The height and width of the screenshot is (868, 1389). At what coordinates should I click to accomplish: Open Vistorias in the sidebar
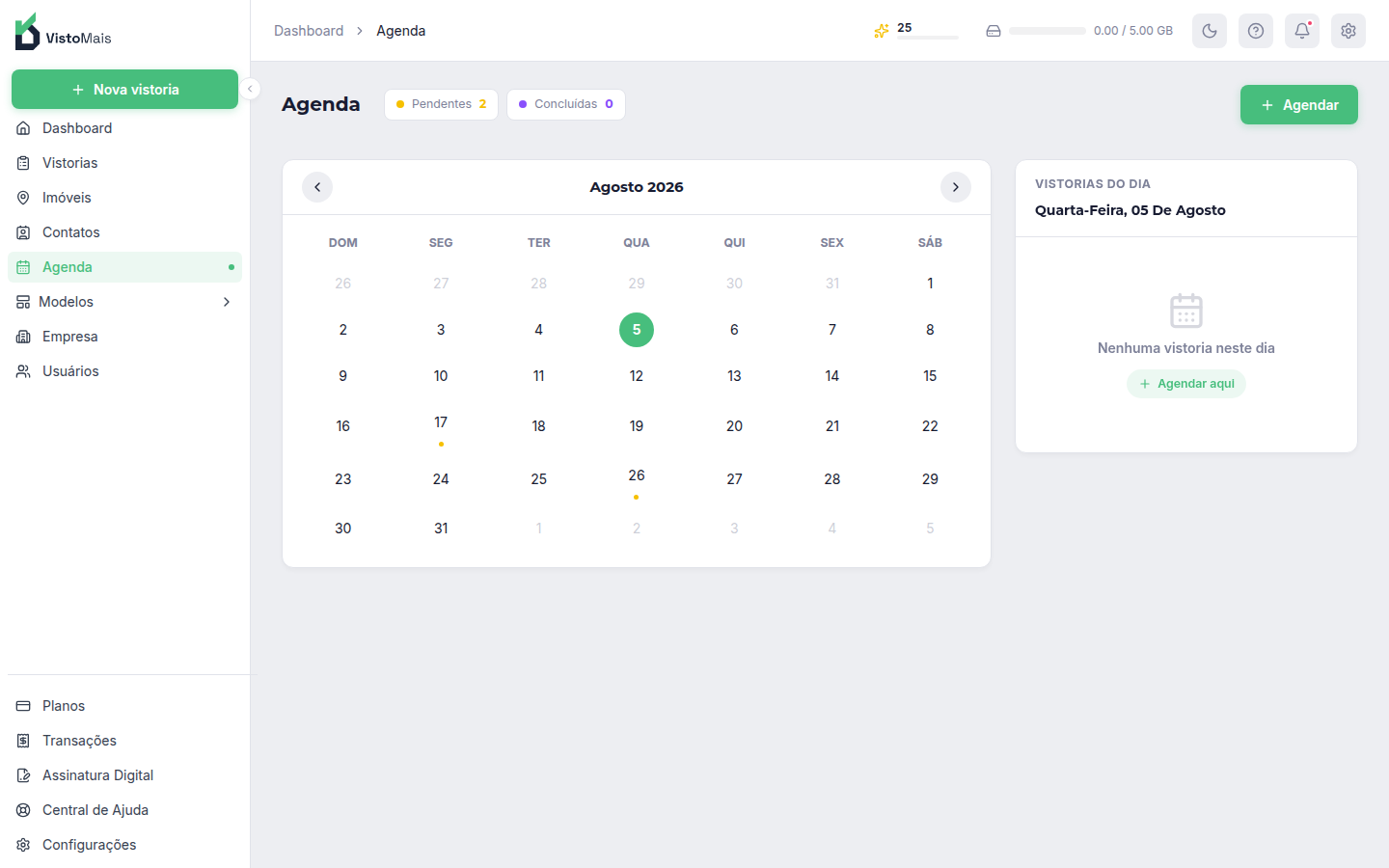pyautogui.click(x=124, y=163)
